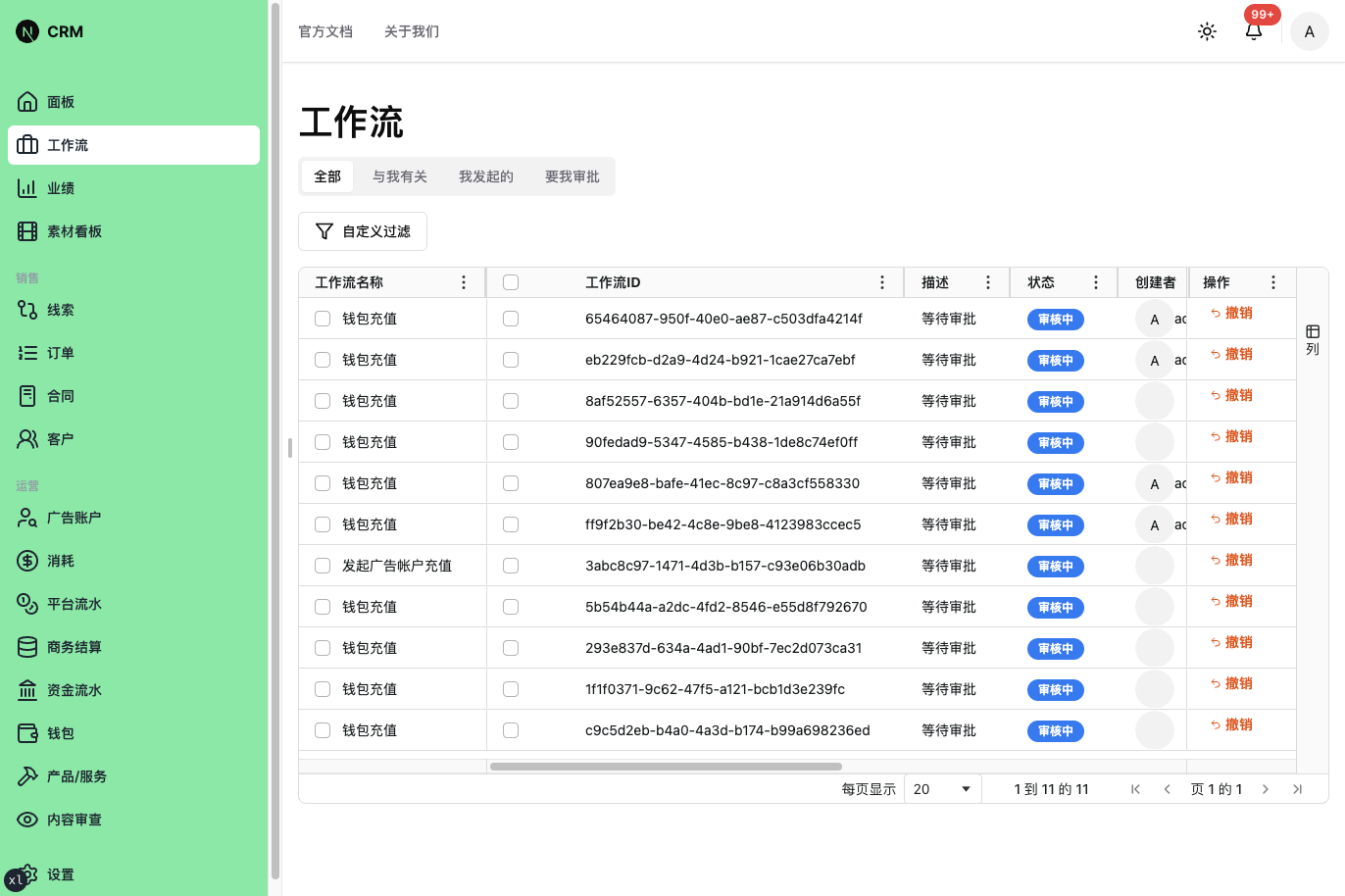Click 撤销 on the first workflow row

tap(1231, 313)
